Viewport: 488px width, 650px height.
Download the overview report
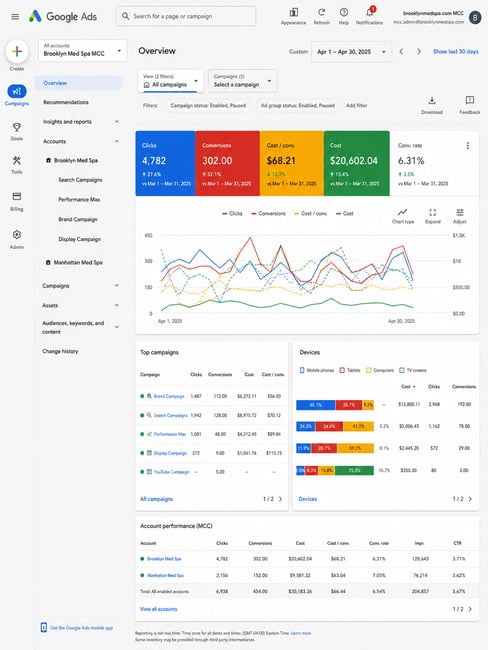pyautogui.click(x=432, y=101)
